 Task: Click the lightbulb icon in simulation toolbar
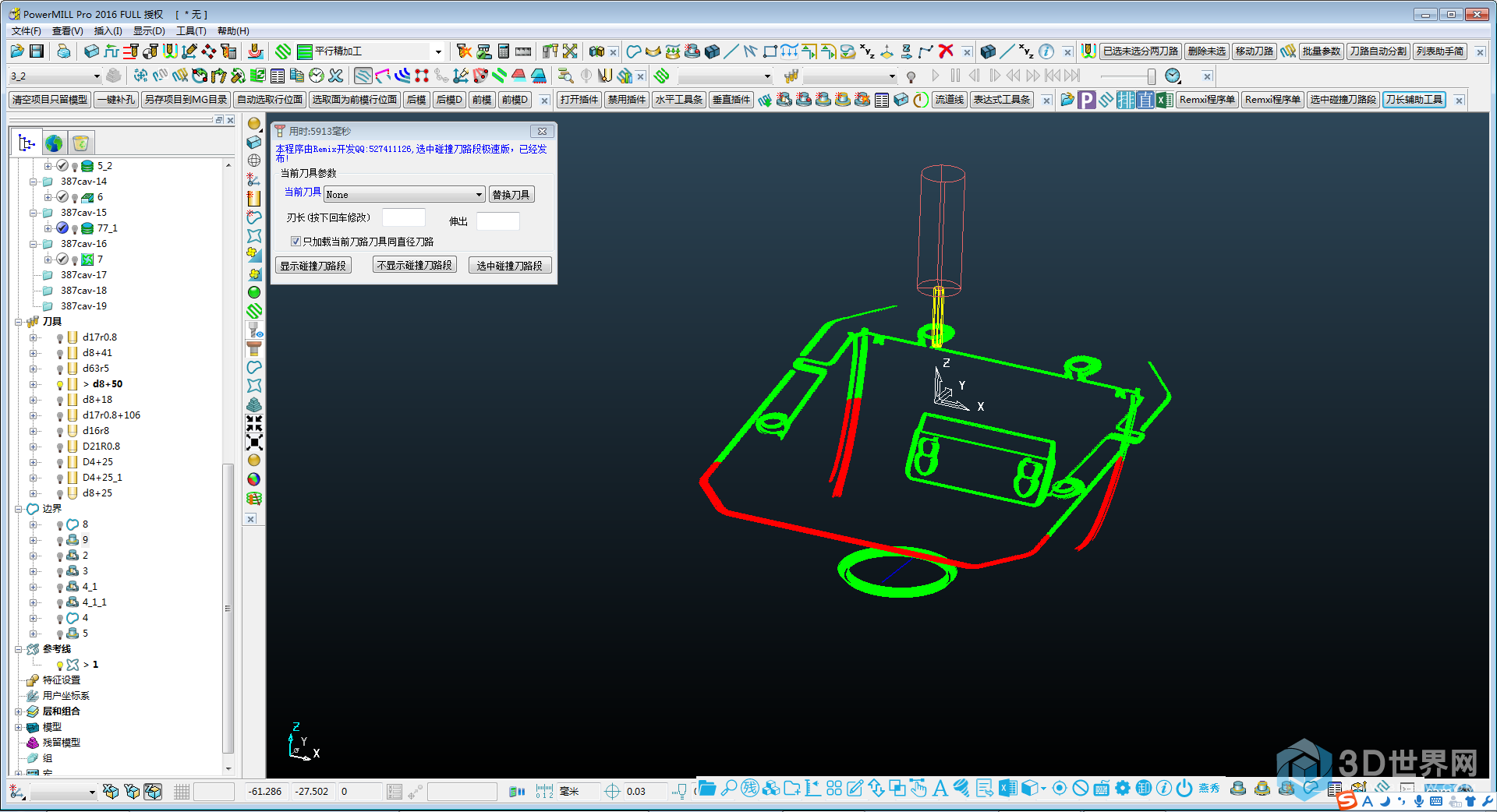pyautogui.click(x=911, y=76)
